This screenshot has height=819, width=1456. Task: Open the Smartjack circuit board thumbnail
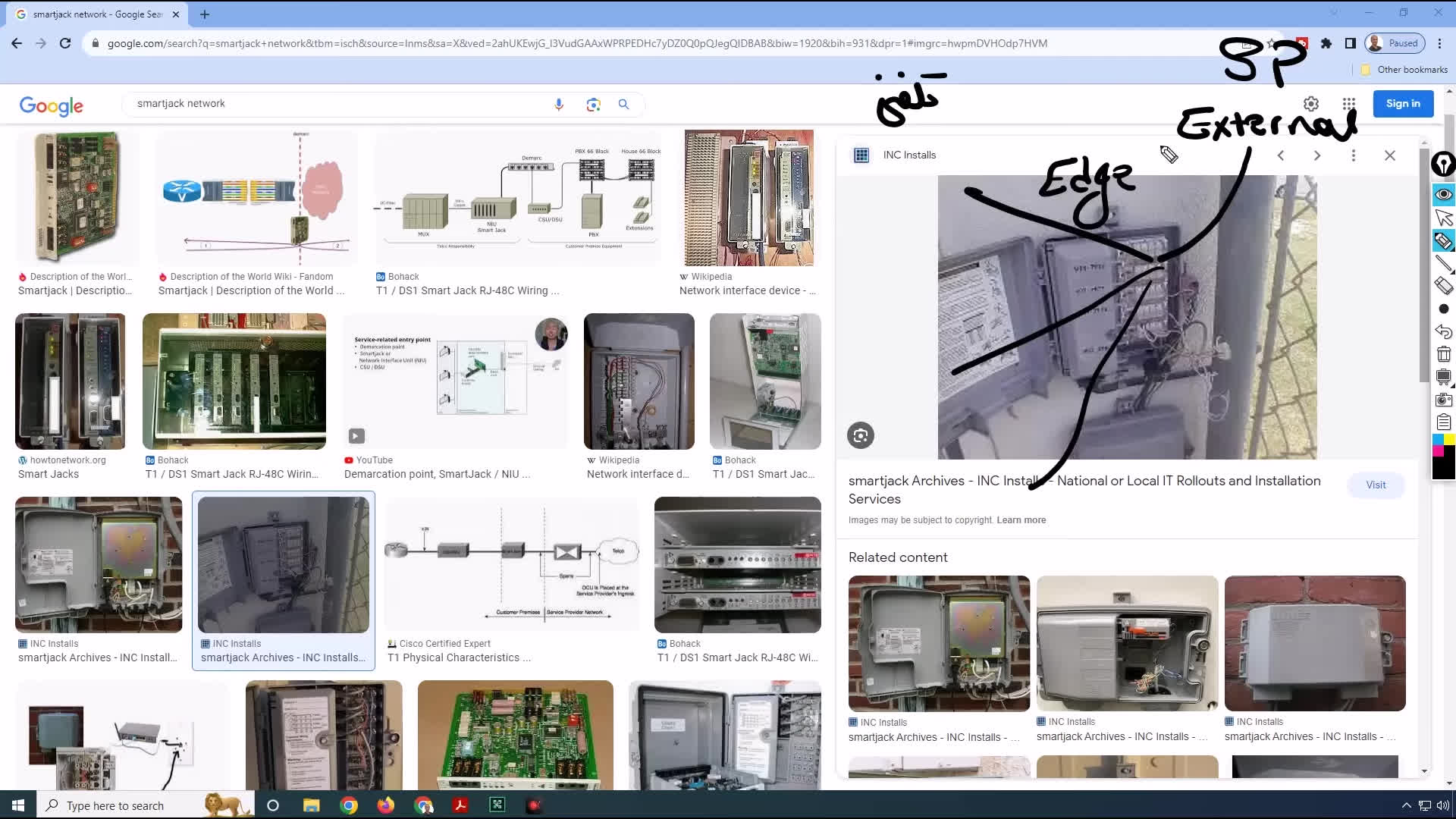coord(77,198)
